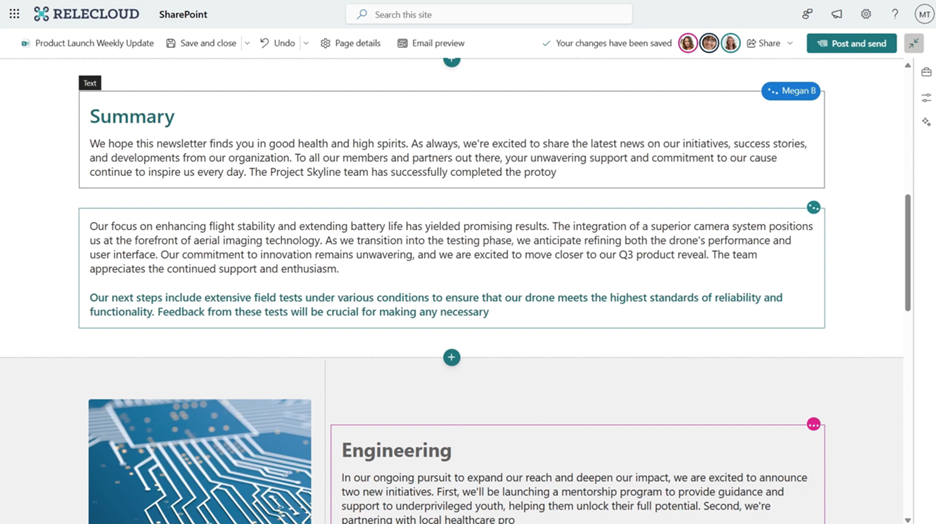Click the add section plus button at the top
Viewport: 936px width, 524px height.
click(x=452, y=61)
